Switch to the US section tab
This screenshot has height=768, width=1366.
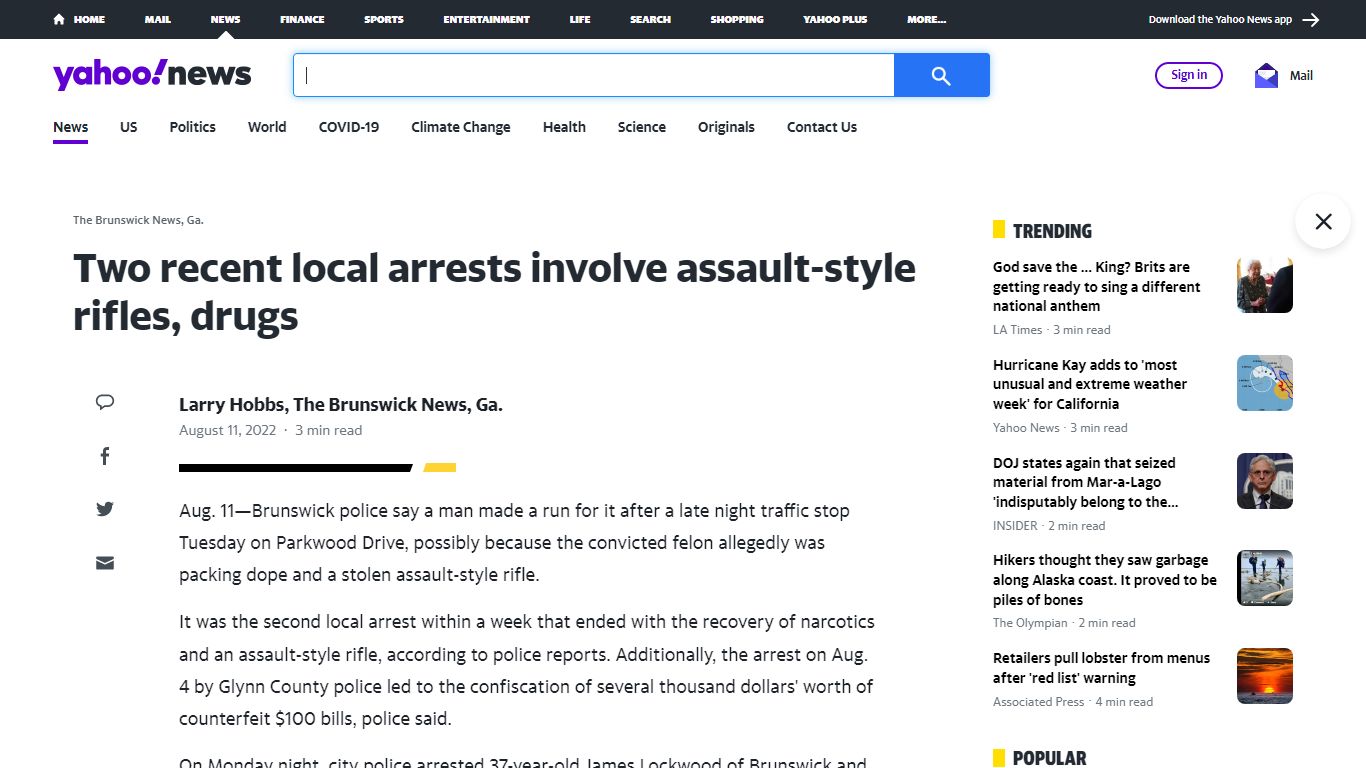pyautogui.click(x=129, y=127)
